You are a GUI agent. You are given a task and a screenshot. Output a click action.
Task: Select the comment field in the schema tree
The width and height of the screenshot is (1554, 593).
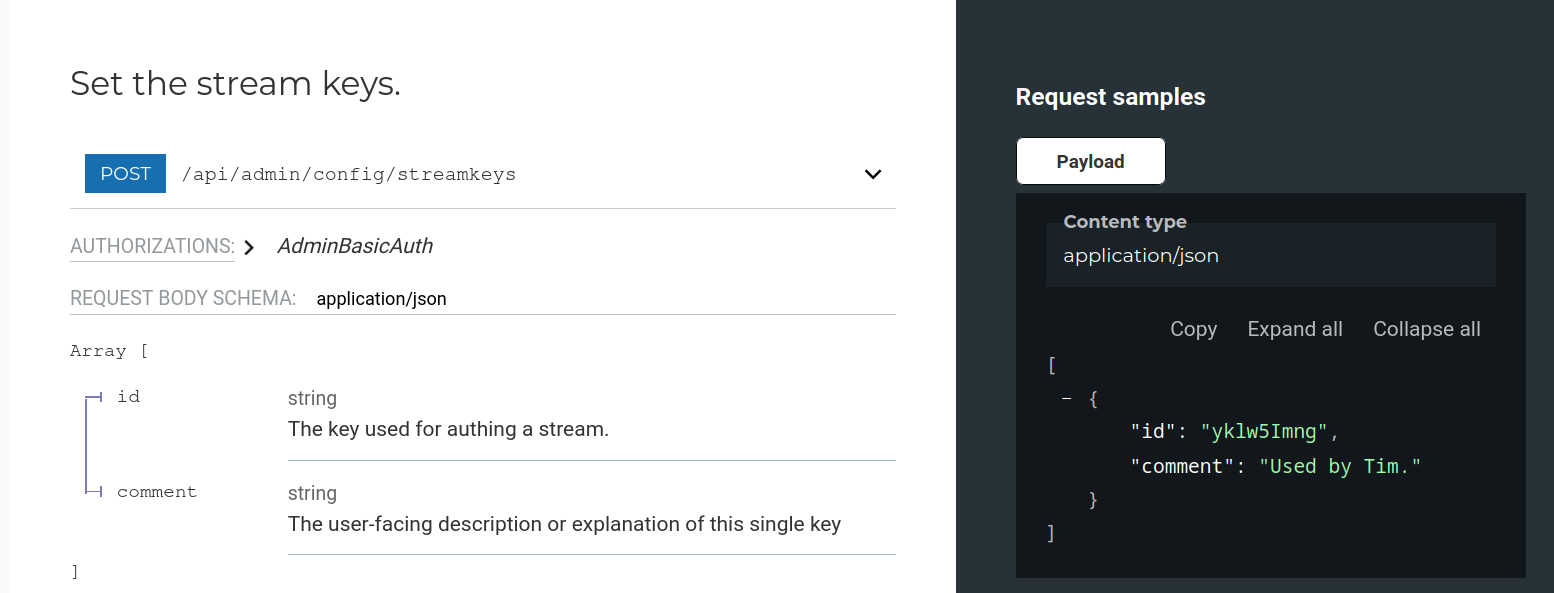point(156,491)
